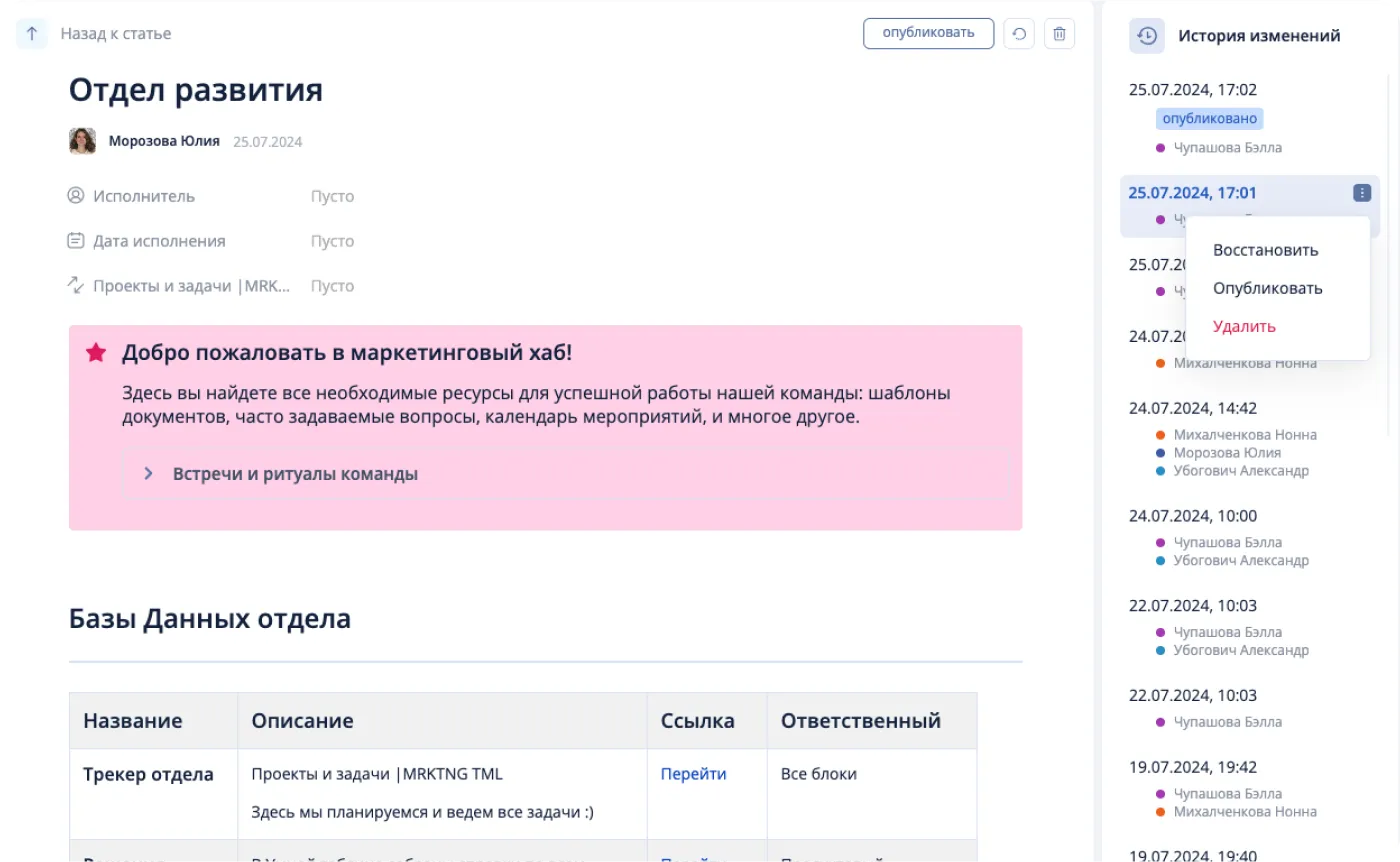Click Добро пожаловать в маркетинговый хаб heading
The height and width of the screenshot is (862, 1400).
pyautogui.click(x=347, y=352)
